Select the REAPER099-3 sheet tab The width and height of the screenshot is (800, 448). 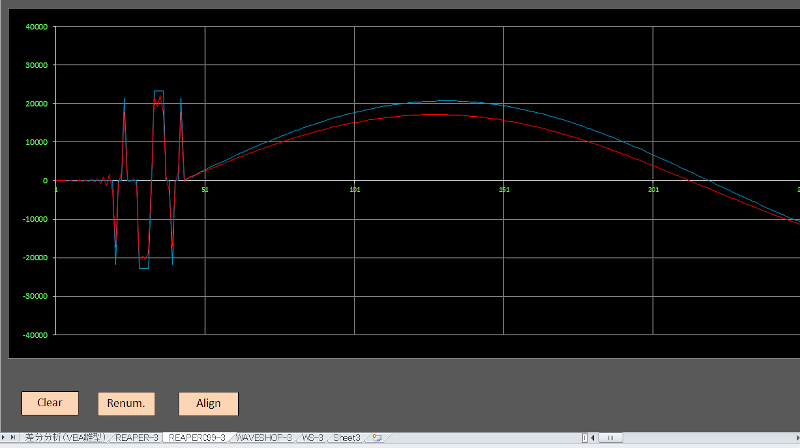click(196, 438)
